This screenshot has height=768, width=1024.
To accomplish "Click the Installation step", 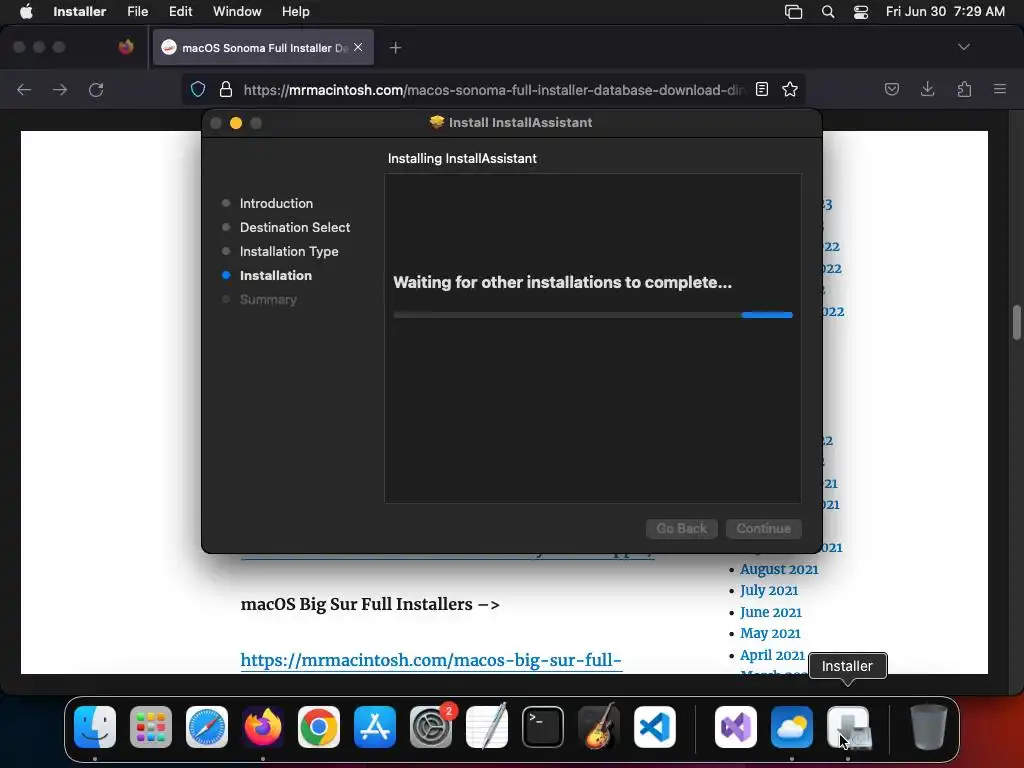I will pos(275,276).
